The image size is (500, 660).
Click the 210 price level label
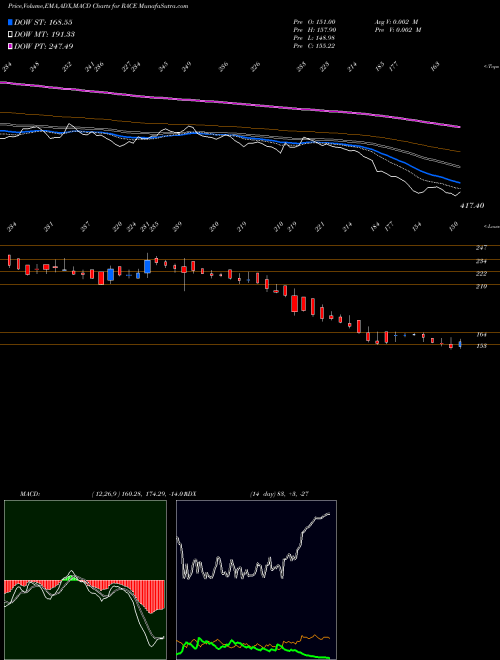481,287
